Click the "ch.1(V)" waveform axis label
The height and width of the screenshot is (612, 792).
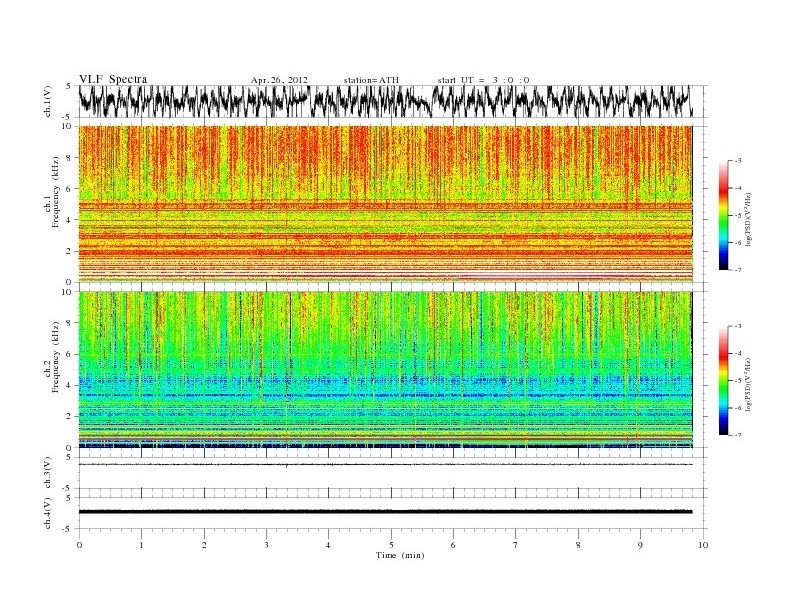coord(48,101)
